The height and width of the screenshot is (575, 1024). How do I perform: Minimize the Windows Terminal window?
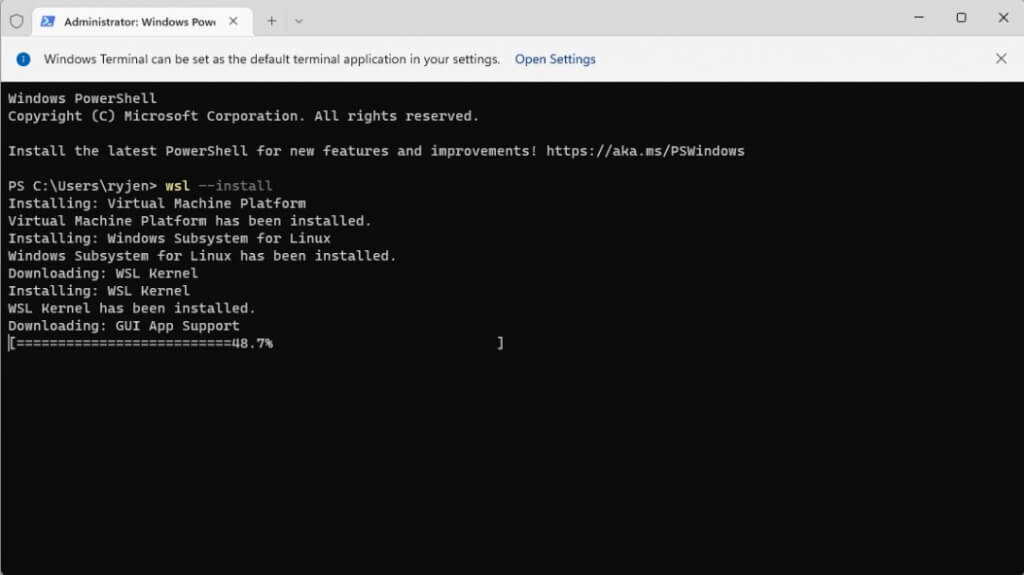(x=919, y=18)
